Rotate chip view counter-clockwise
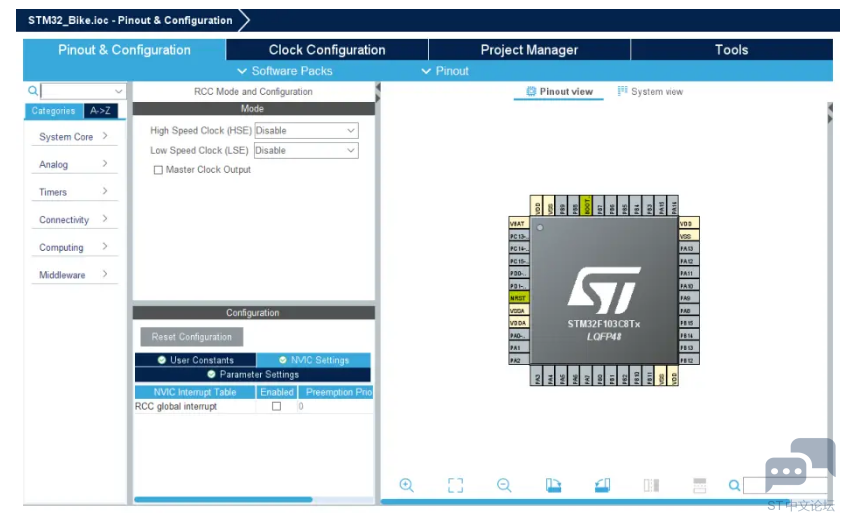Viewport: 844px width, 521px height. pos(602,485)
